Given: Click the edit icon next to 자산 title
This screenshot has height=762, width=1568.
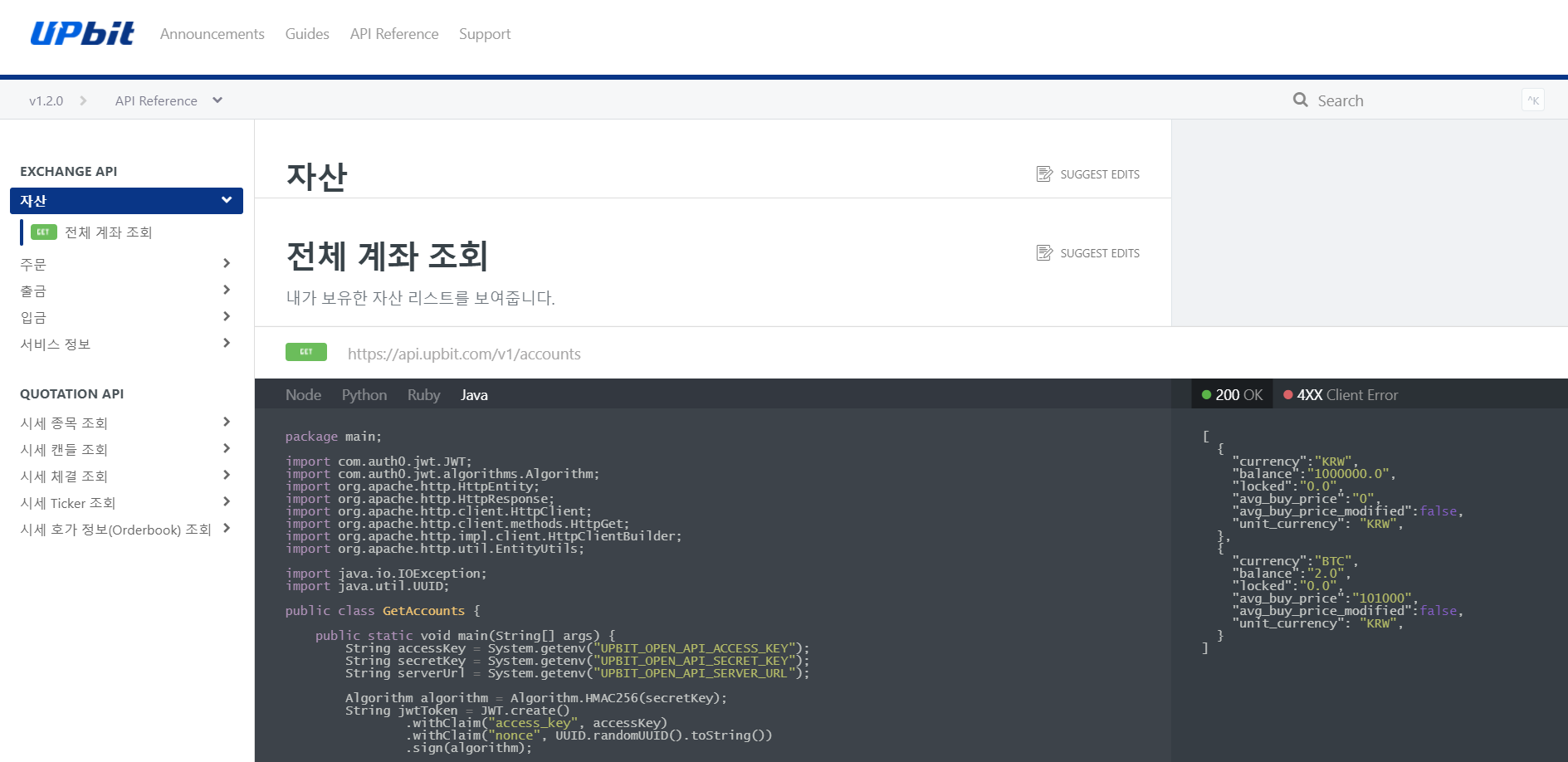Looking at the screenshot, I should coord(1044,173).
